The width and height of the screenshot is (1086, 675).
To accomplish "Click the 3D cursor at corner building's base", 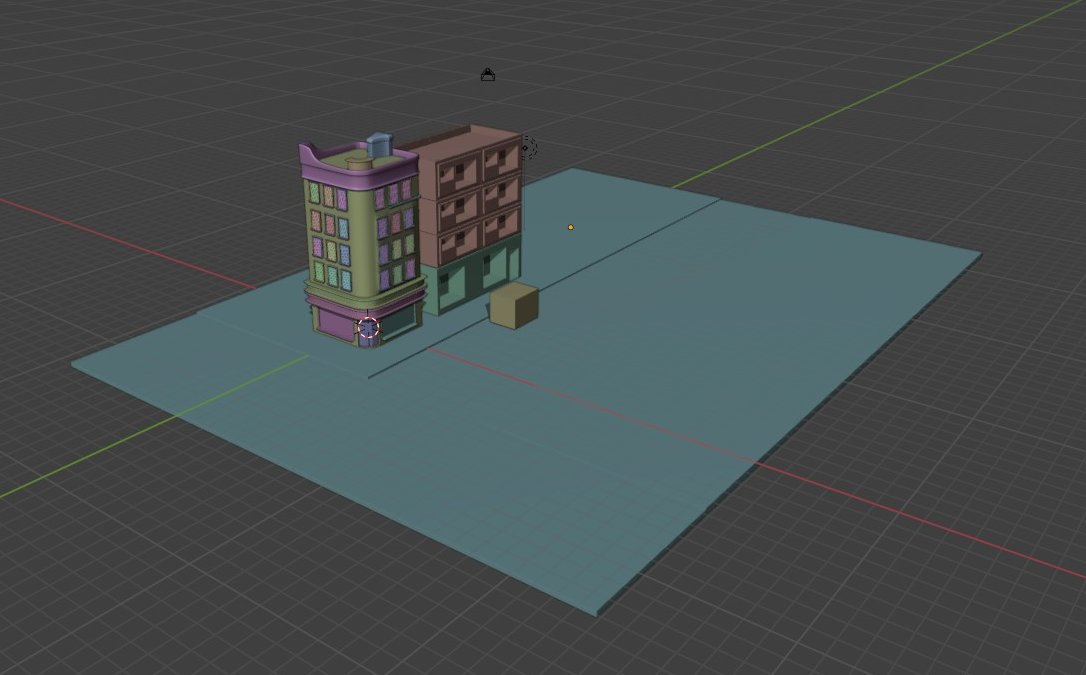I will click(368, 327).
